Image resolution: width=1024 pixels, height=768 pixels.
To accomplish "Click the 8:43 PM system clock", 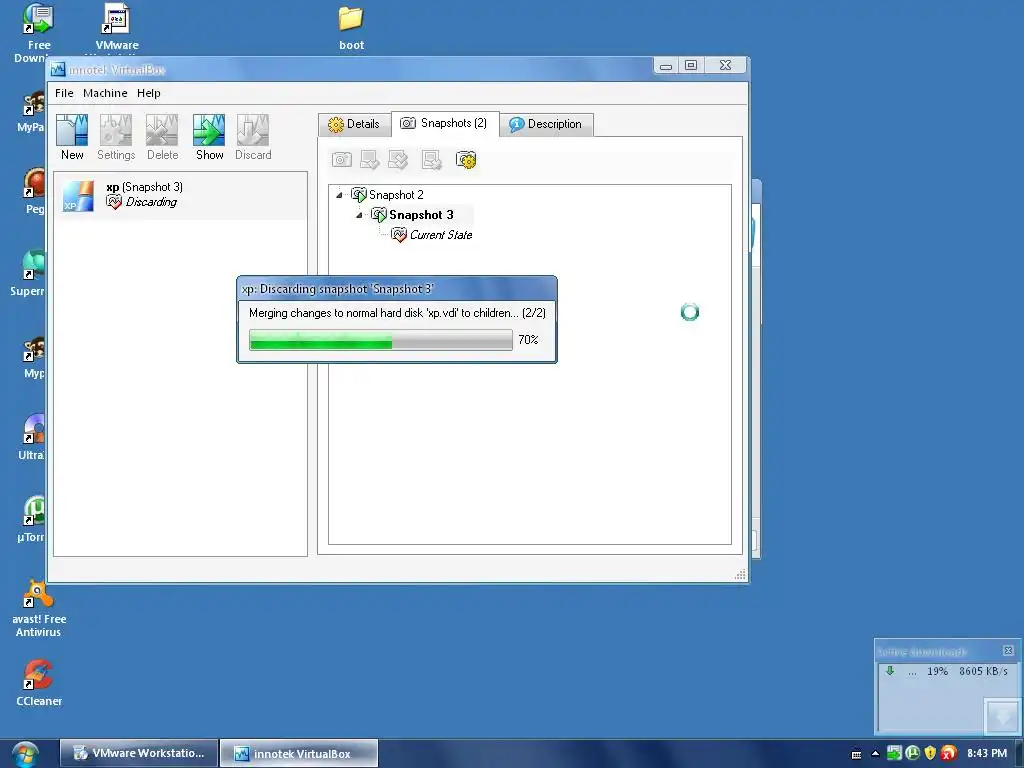I will click(x=987, y=753).
